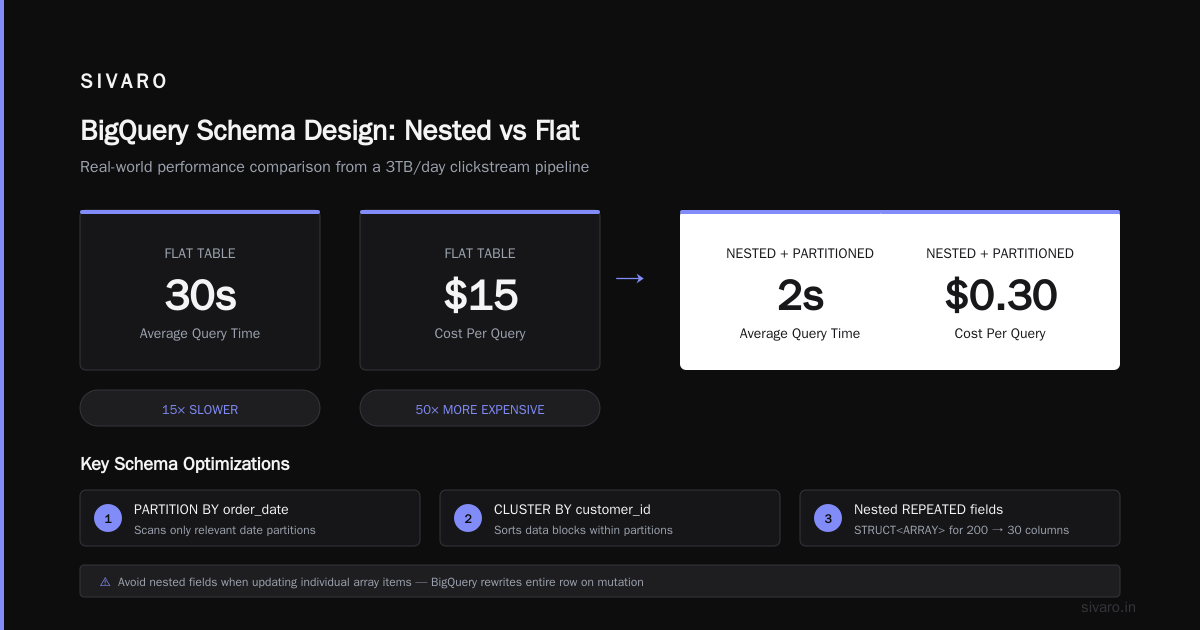Viewport: 1200px width, 630px height.
Task: Click "Sorts data blocks within partitions"
Action: point(583,530)
